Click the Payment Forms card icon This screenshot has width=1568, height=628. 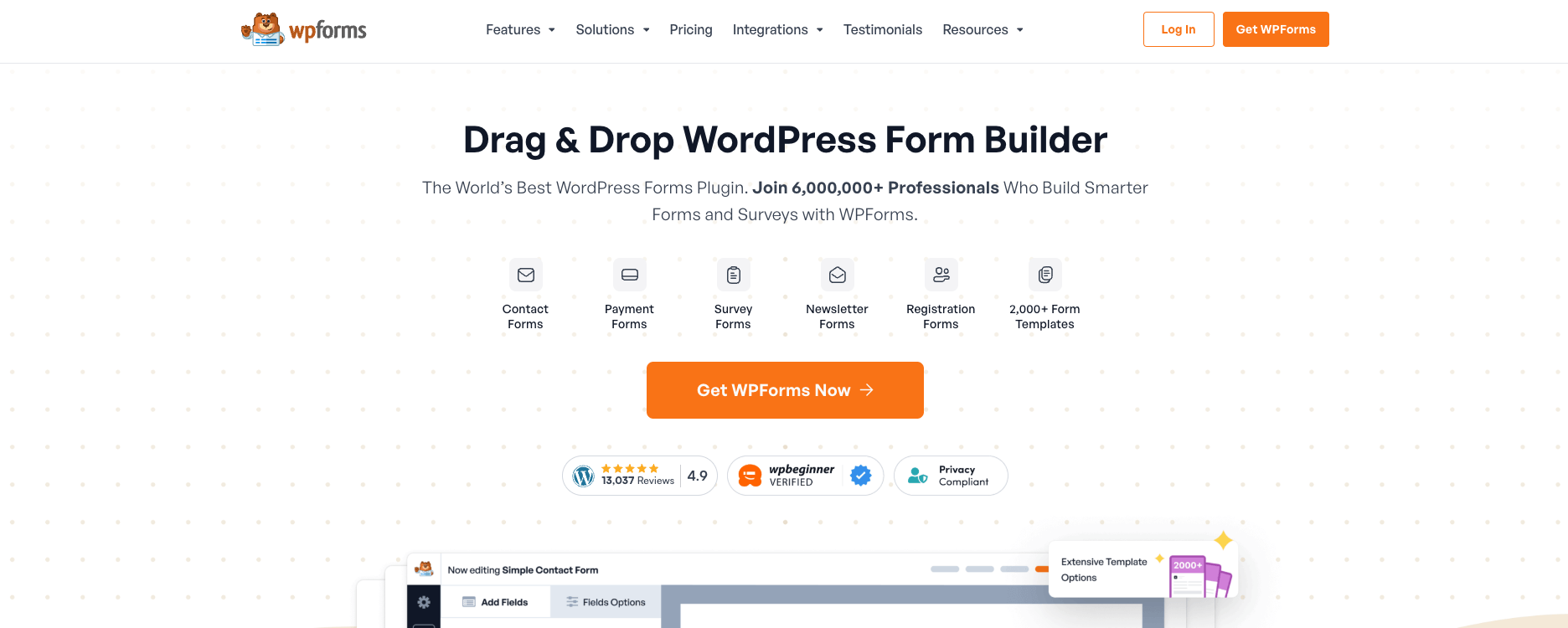[x=630, y=275]
